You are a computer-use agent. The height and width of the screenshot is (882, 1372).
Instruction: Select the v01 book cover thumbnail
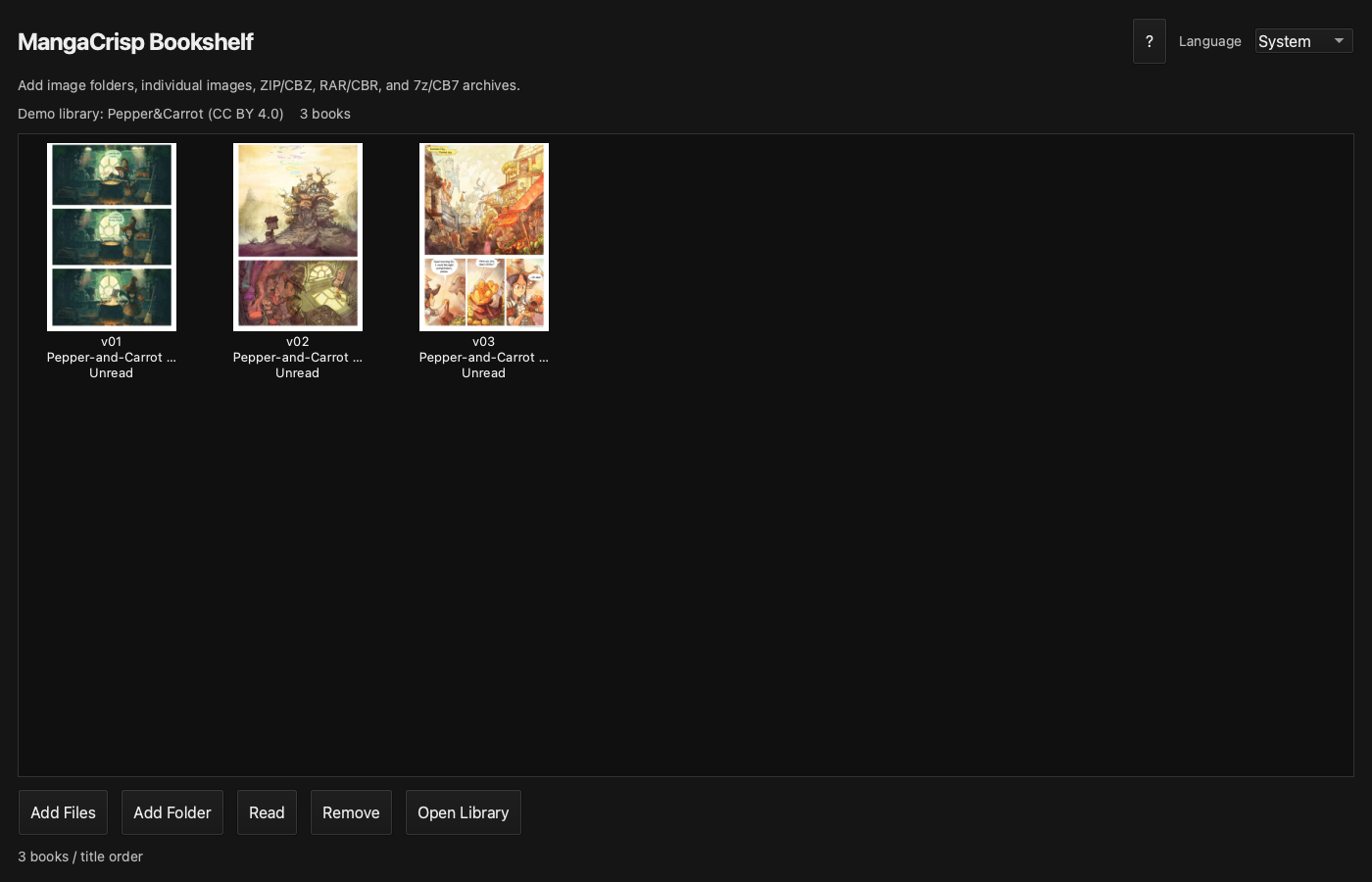(112, 237)
